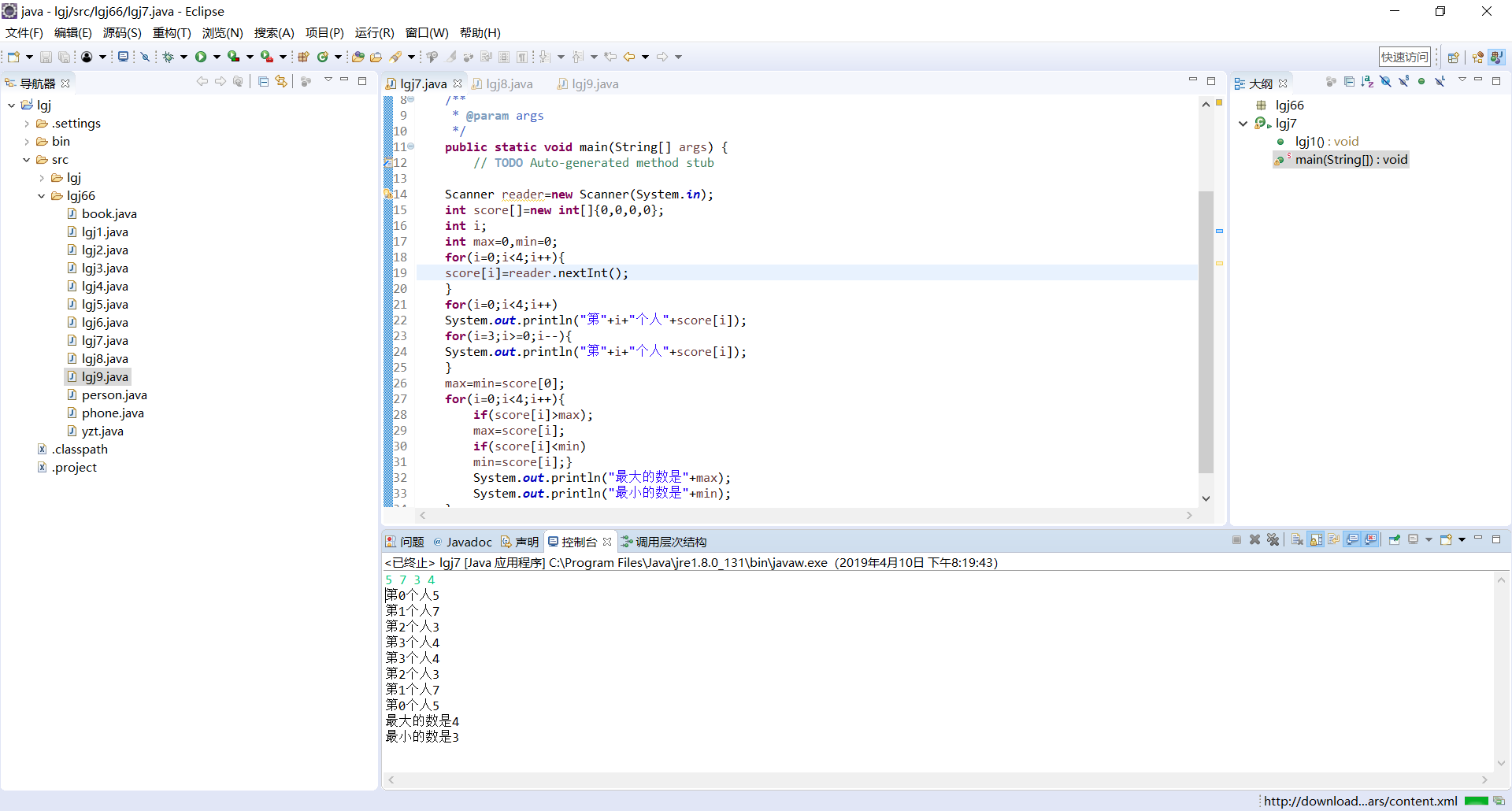Image resolution: width=1512 pixels, height=811 pixels.
Task: Open the Run button dropdown arrow
Action: (x=217, y=57)
